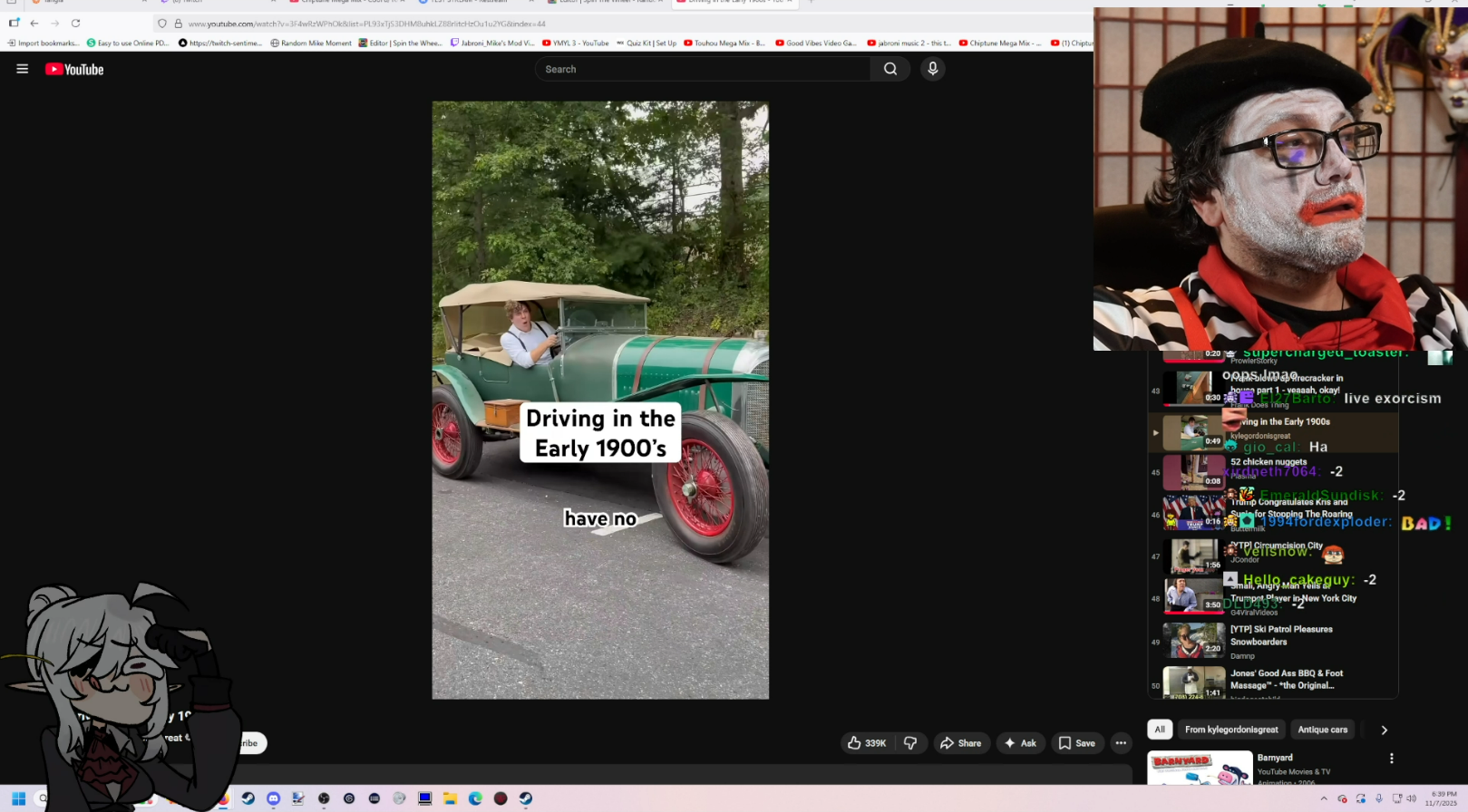Open the Easy to use Online PD bookmark
Viewport: 1468px width, 812px height.
point(128,43)
